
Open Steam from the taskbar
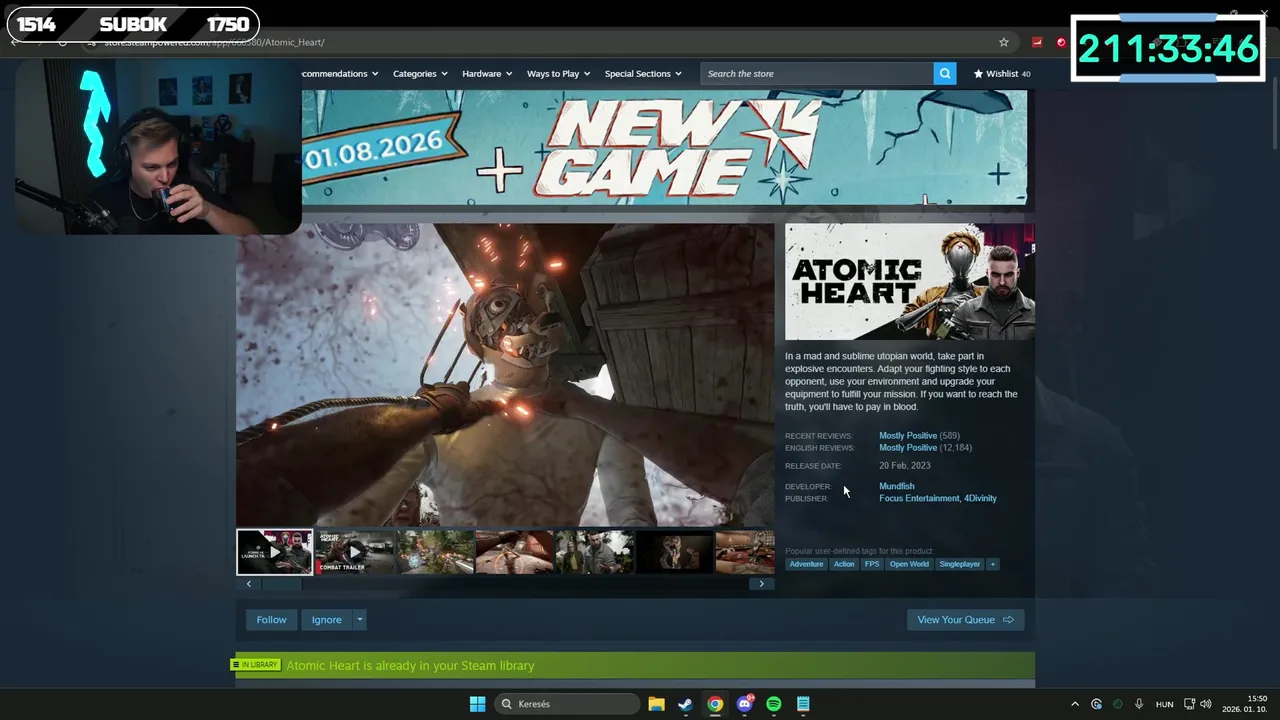click(685, 704)
